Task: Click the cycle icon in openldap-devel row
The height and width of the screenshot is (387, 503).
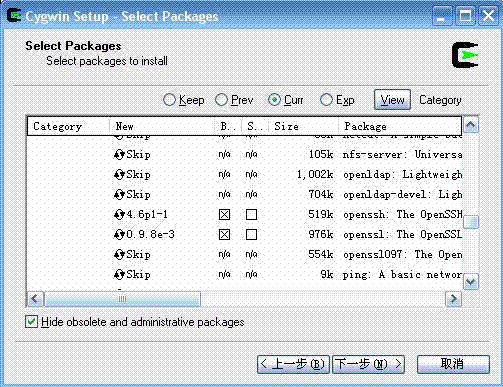Action: (119, 195)
